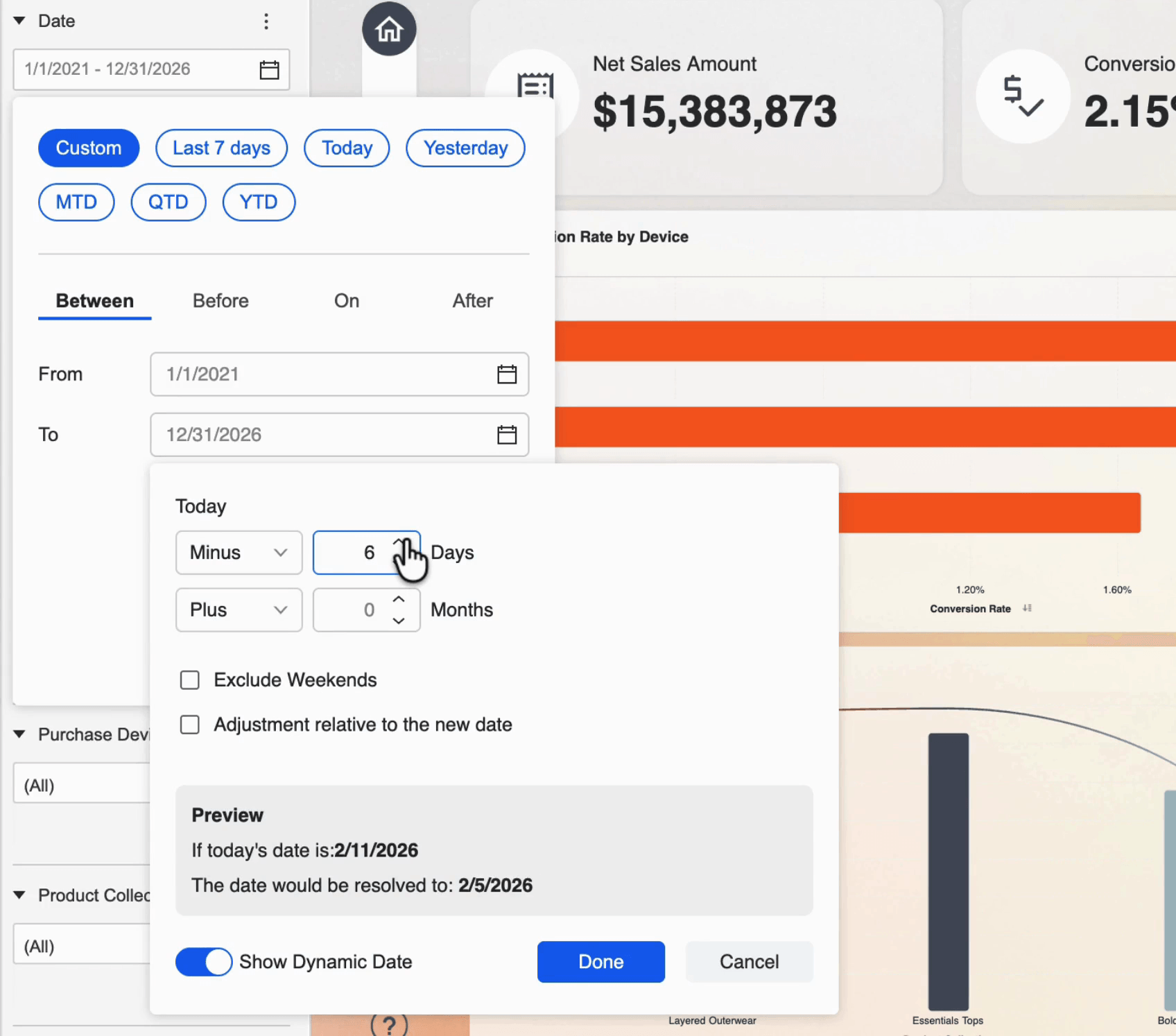1176x1036 pixels.
Task: Open calendar in top date range field
Action: [x=269, y=70]
